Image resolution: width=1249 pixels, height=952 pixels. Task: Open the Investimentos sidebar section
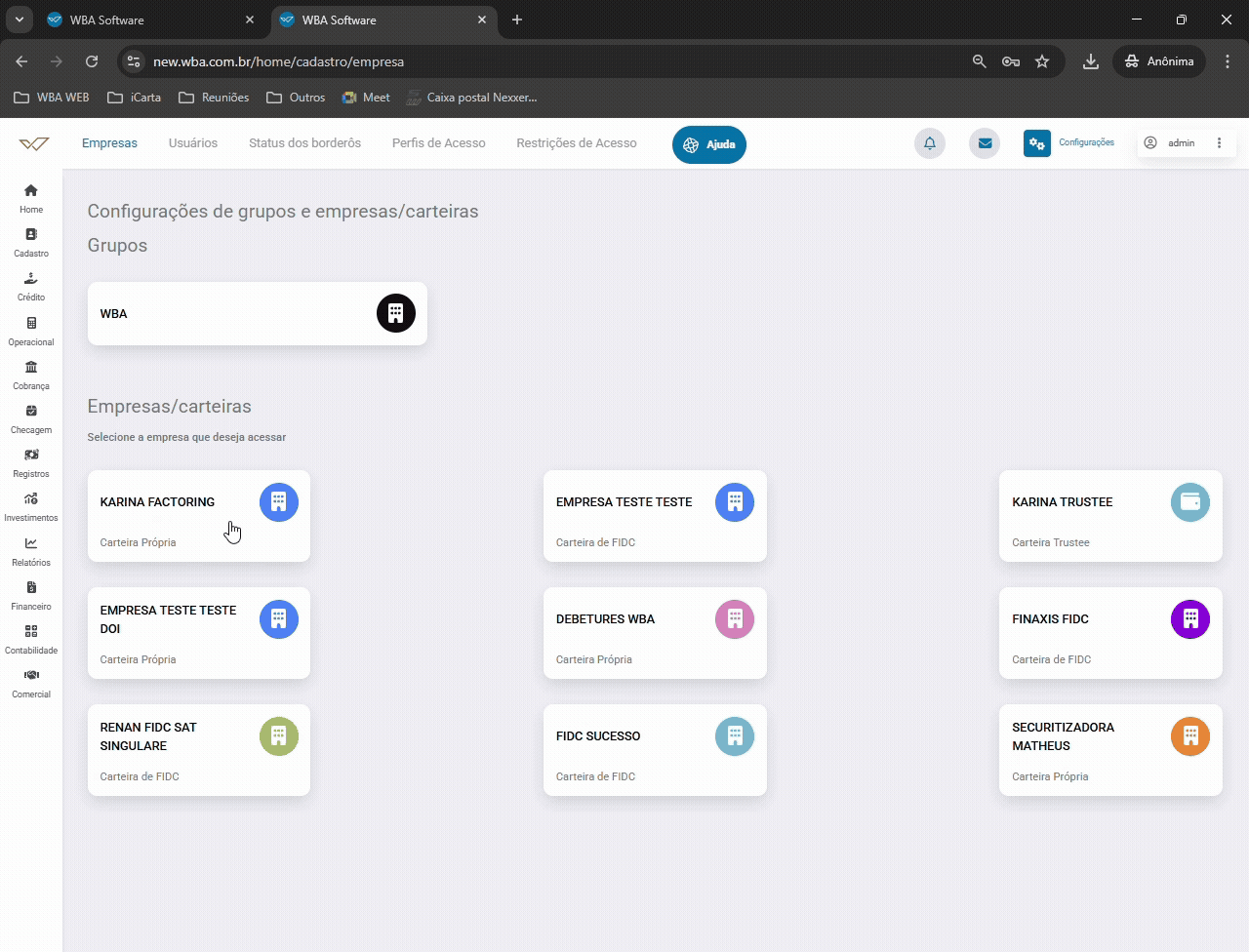(x=31, y=506)
